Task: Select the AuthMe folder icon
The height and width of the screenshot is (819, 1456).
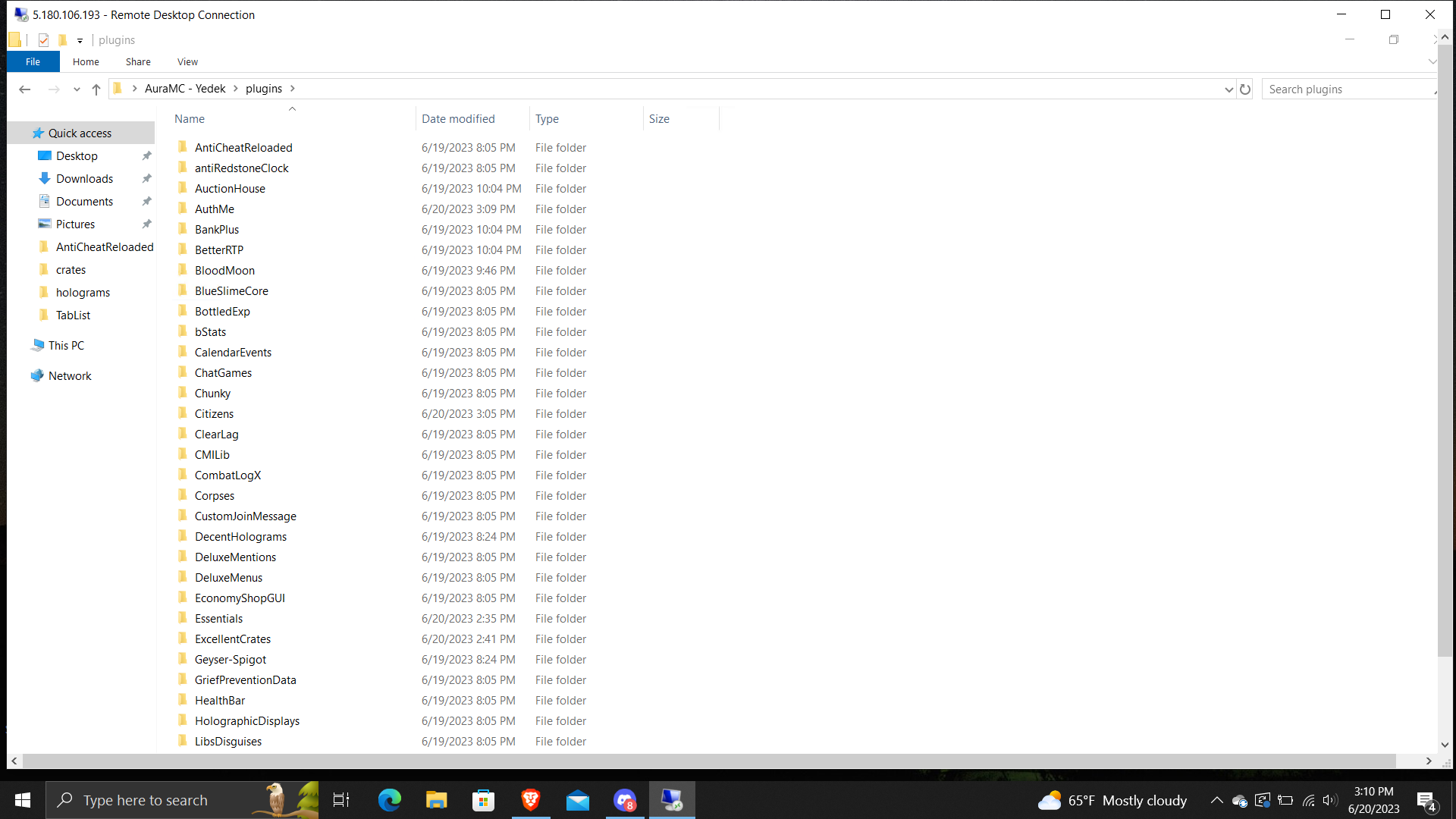Action: point(182,209)
